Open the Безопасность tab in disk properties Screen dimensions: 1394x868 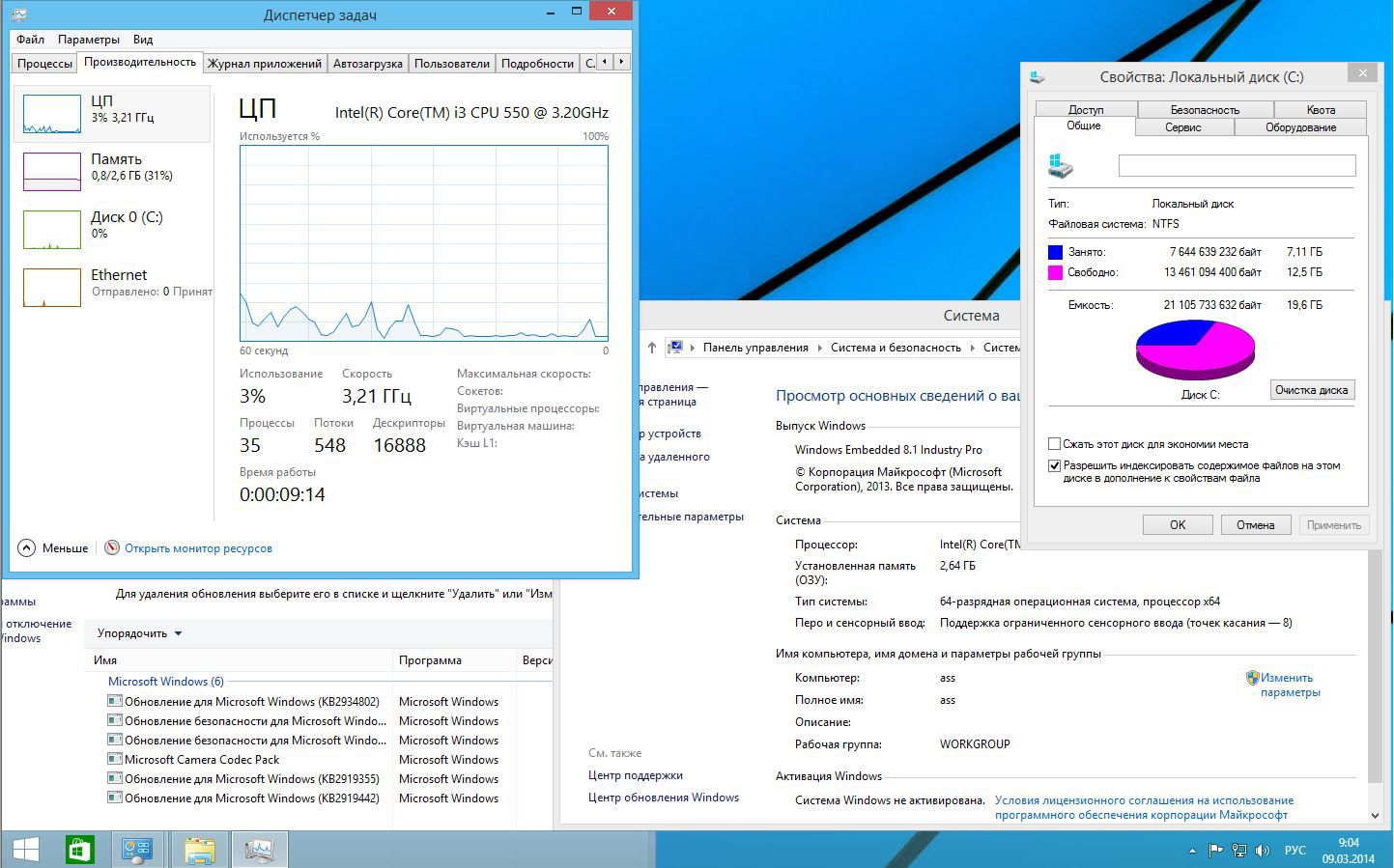[x=1205, y=109]
